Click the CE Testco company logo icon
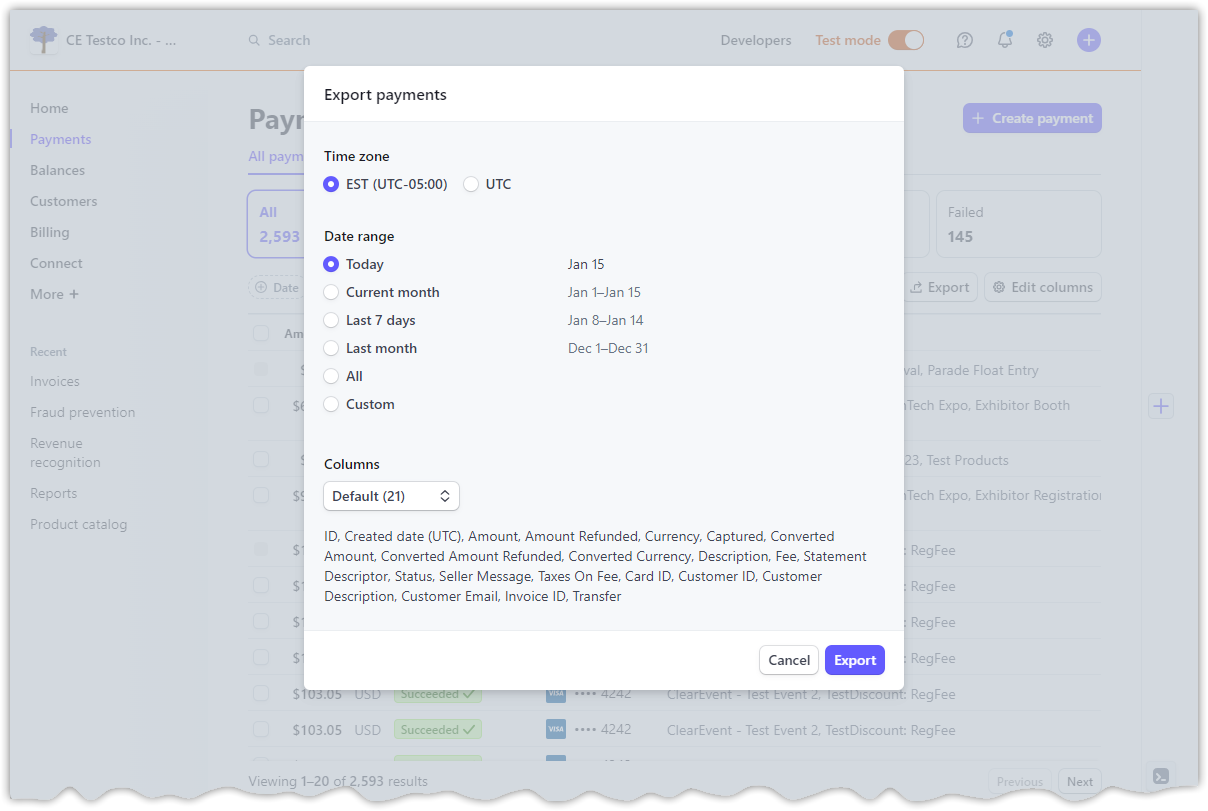1208x811 pixels. click(44, 39)
